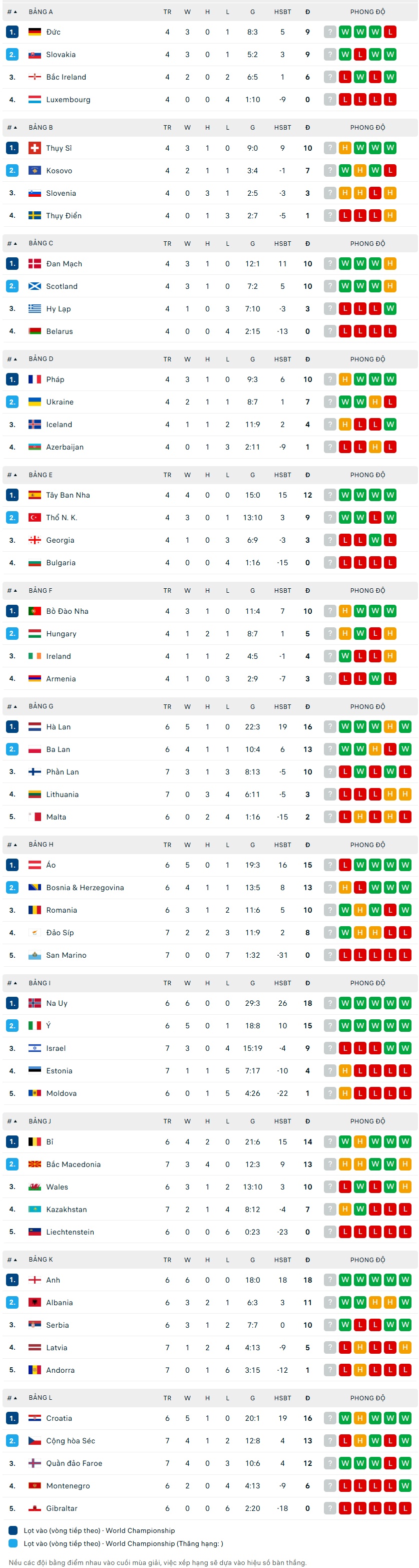Screen dimensions: 419x1568
Task: Click the red L form badge for Luxembourg
Action: click(345, 100)
